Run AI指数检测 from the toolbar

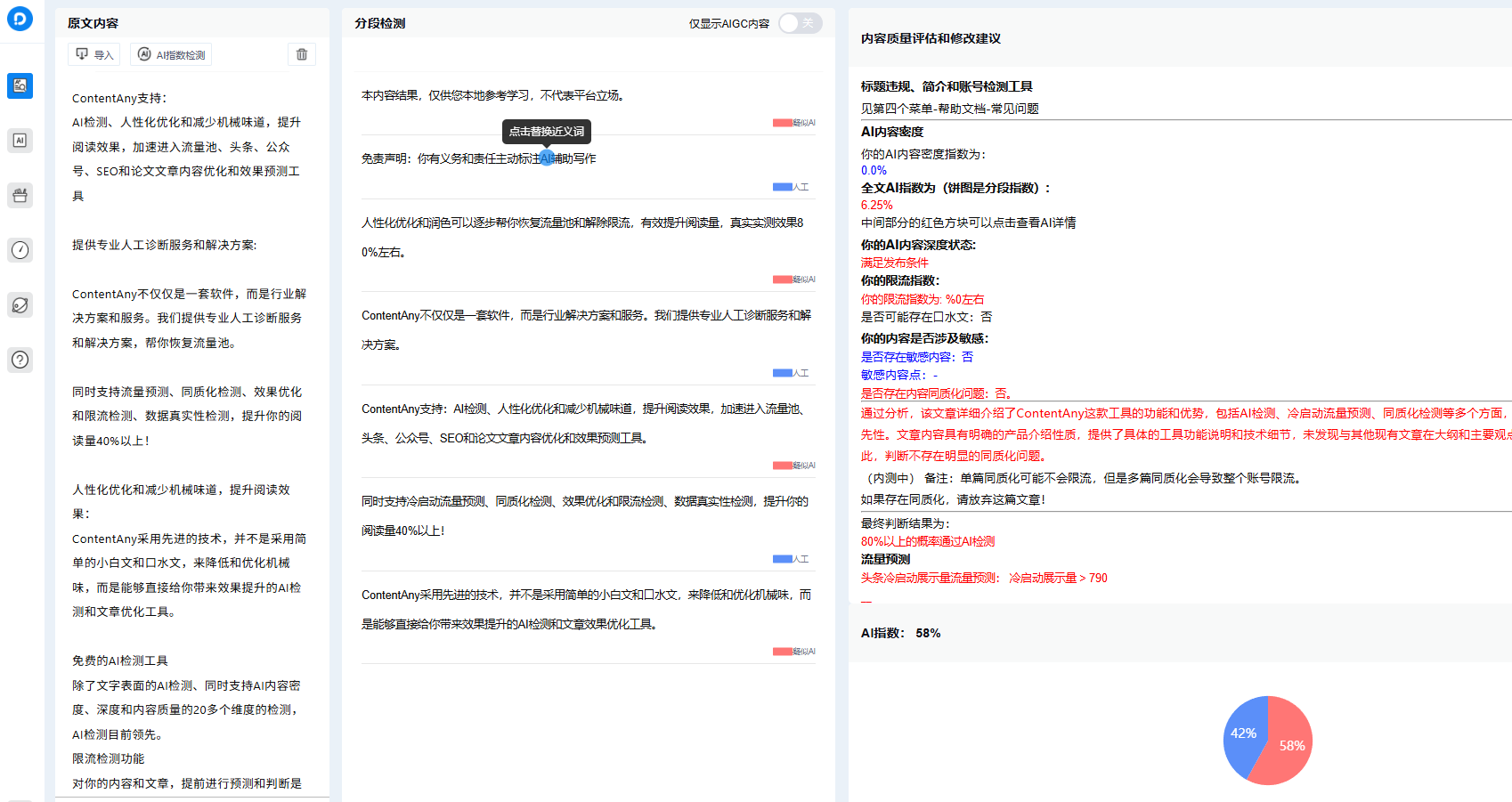[170, 53]
